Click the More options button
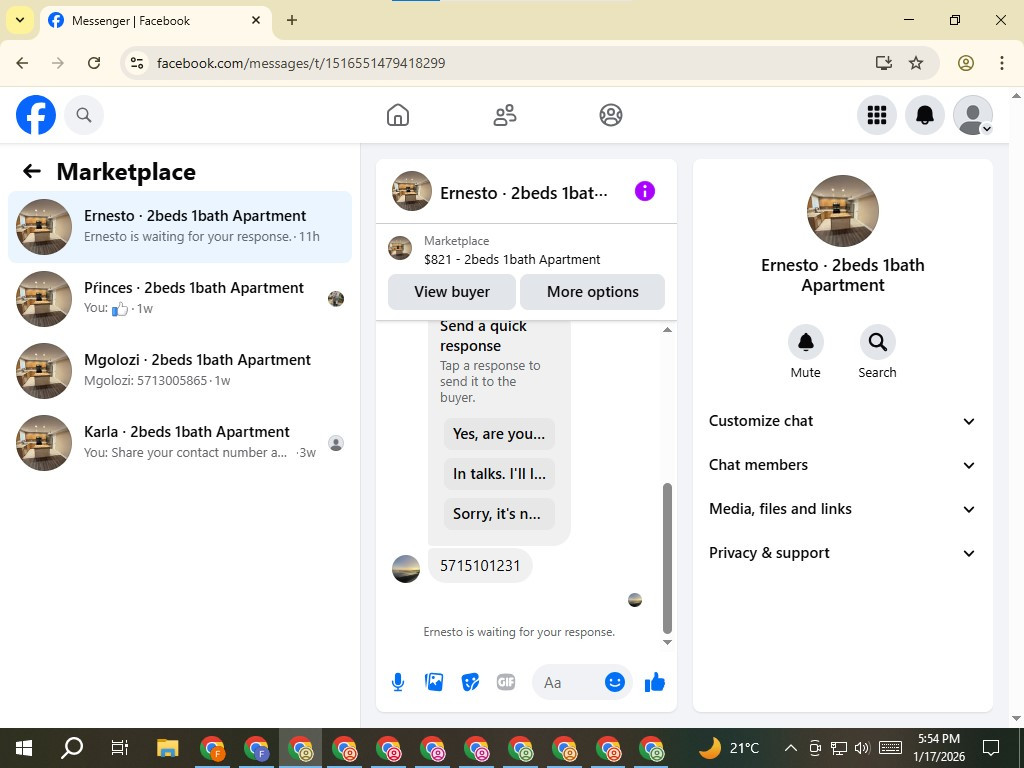The image size is (1024, 768). pos(592,292)
